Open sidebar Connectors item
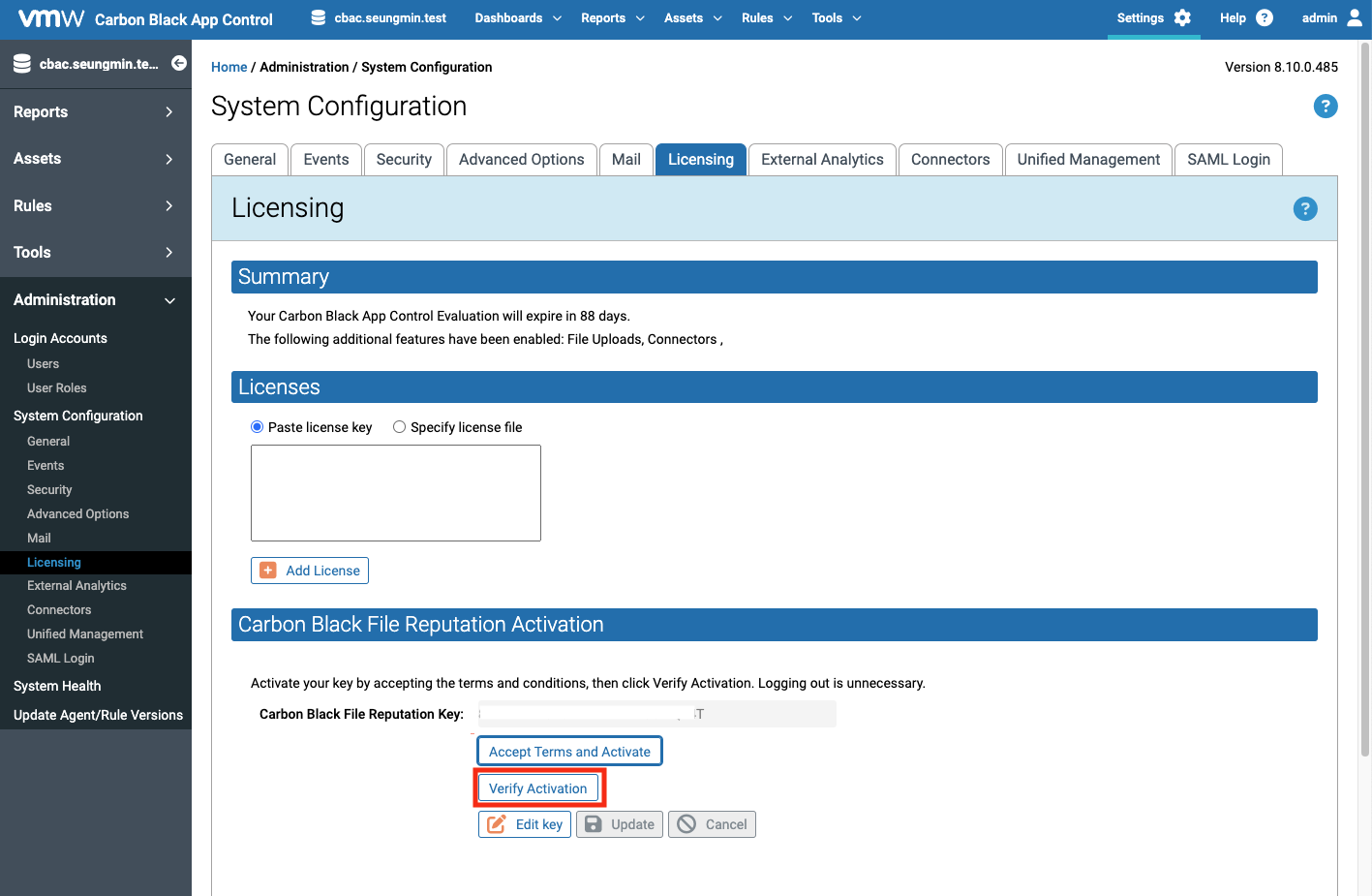Image resolution: width=1372 pixels, height=896 pixels. click(59, 610)
